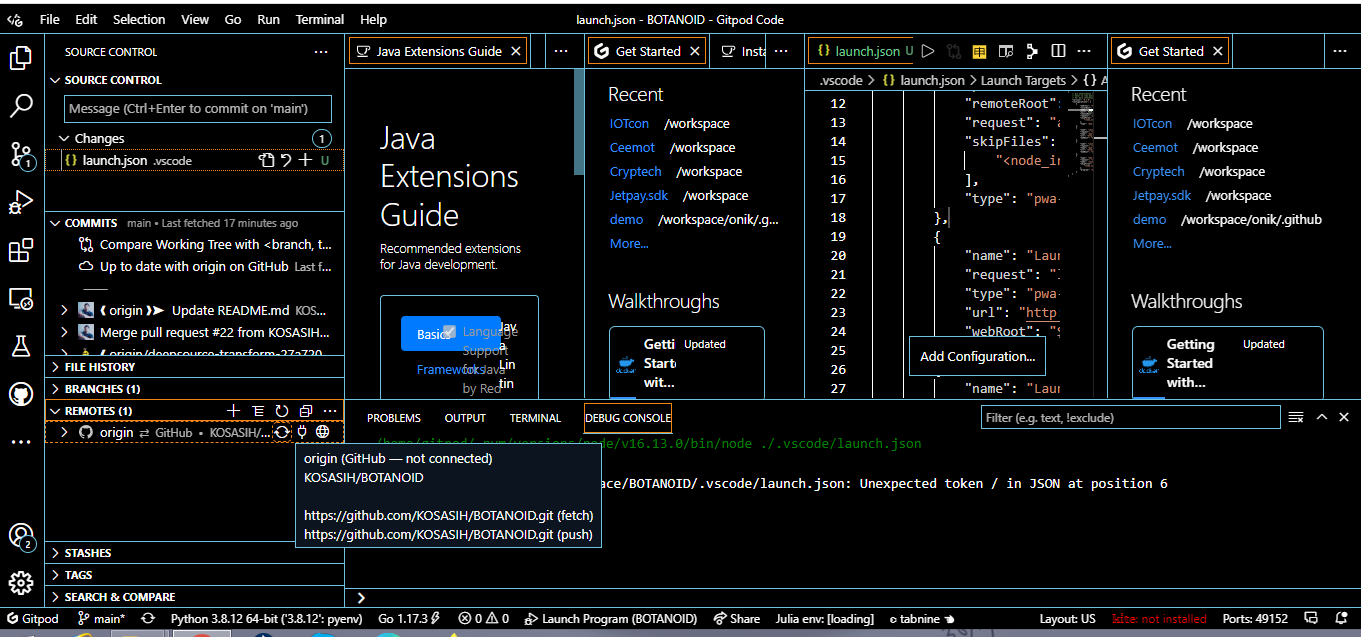
Task: Open IOTcon in the middle Recent list
Action: (x=629, y=123)
